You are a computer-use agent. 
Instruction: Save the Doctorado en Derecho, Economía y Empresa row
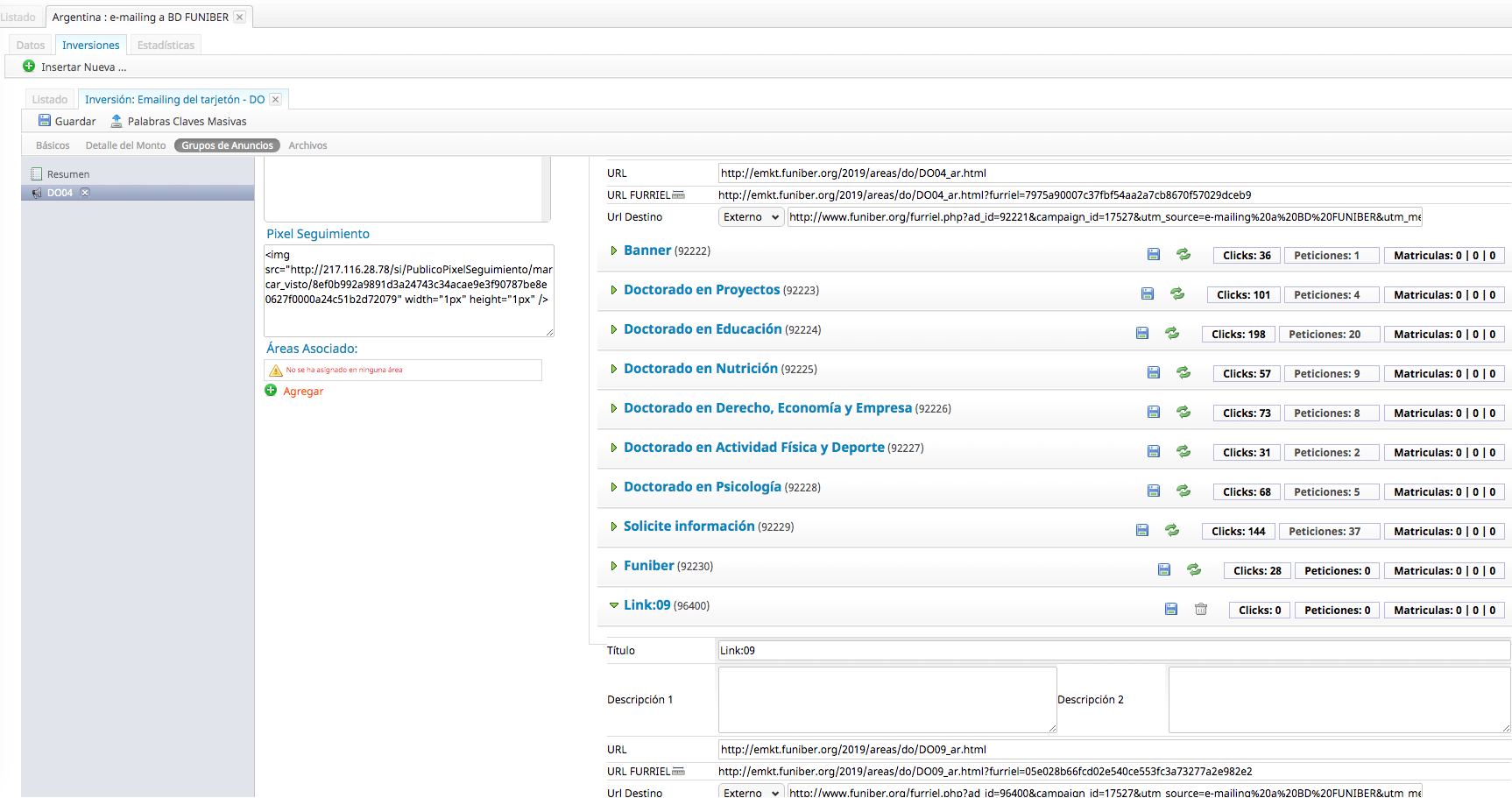tap(1153, 412)
